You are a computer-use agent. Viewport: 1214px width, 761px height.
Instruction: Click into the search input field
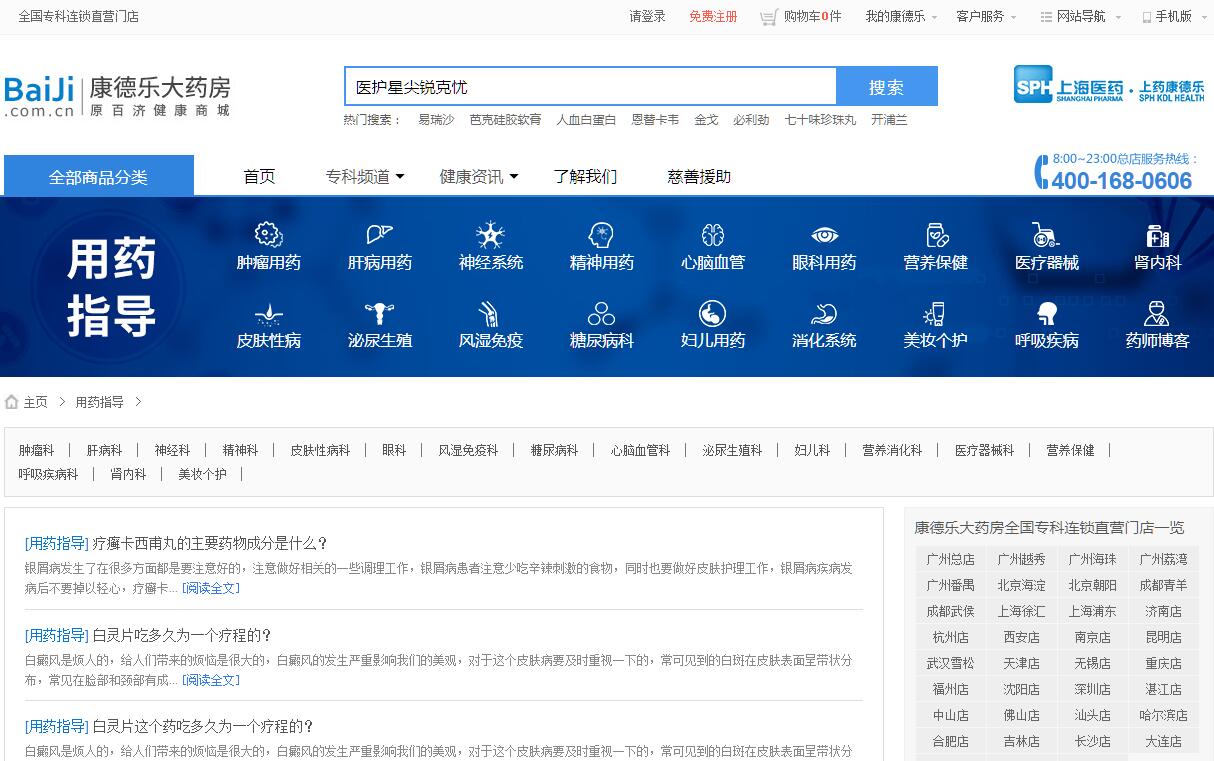(x=590, y=87)
